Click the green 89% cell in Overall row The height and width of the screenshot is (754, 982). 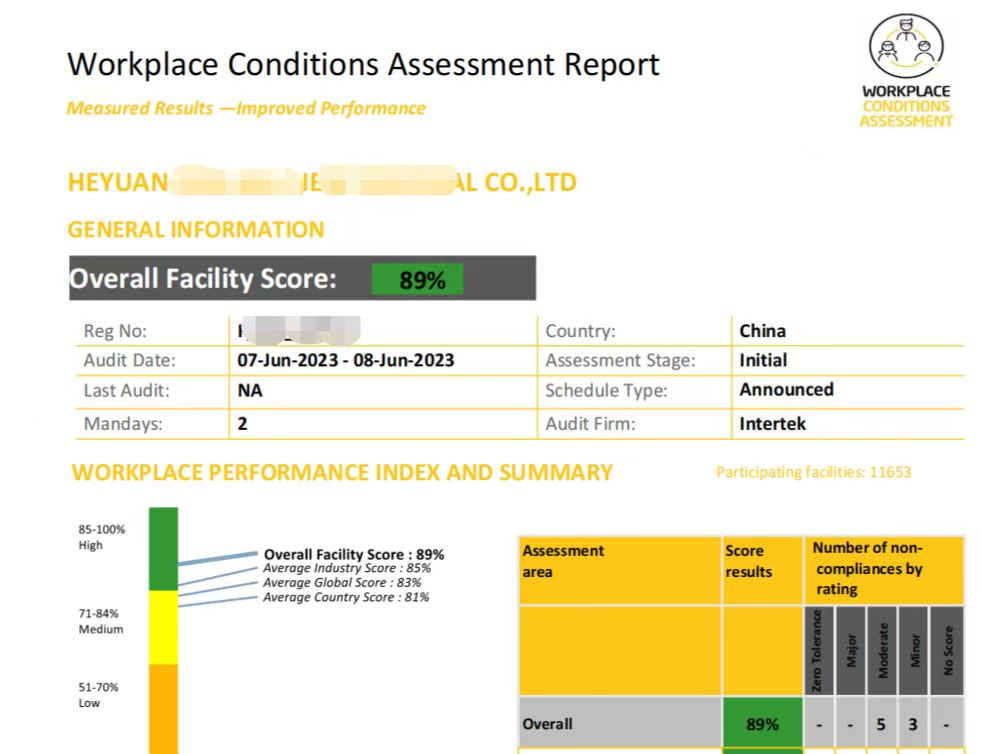[x=762, y=723]
